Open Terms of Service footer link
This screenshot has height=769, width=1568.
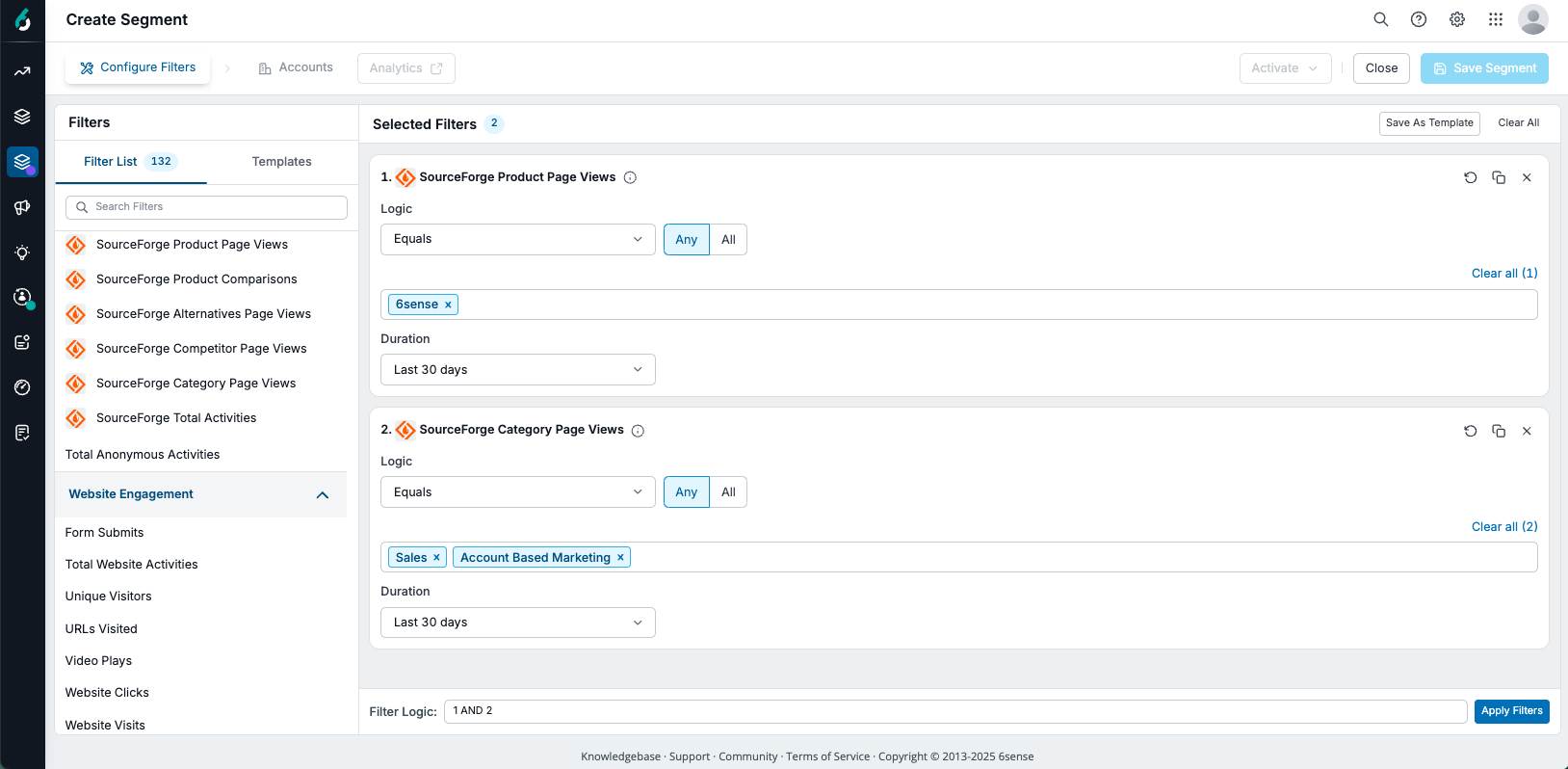(x=827, y=756)
